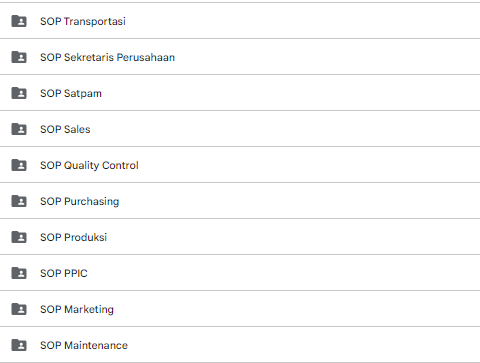Open the SOP Satpam folder name
Viewport: 480px width, 363px height.
(71, 94)
